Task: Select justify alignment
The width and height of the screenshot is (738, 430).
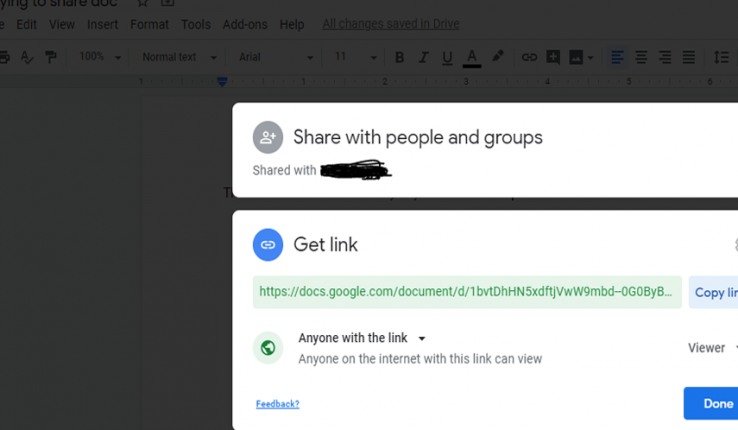Action: [688, 57]
